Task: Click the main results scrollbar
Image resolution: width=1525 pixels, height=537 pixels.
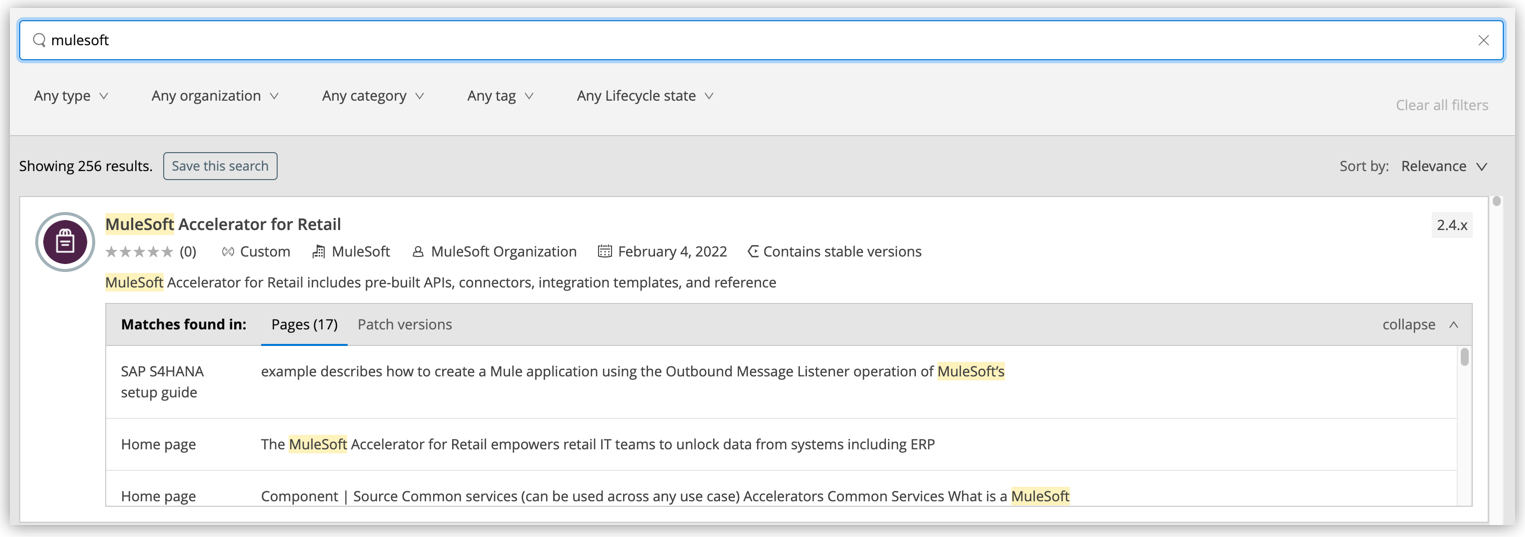Action: 1497,202
